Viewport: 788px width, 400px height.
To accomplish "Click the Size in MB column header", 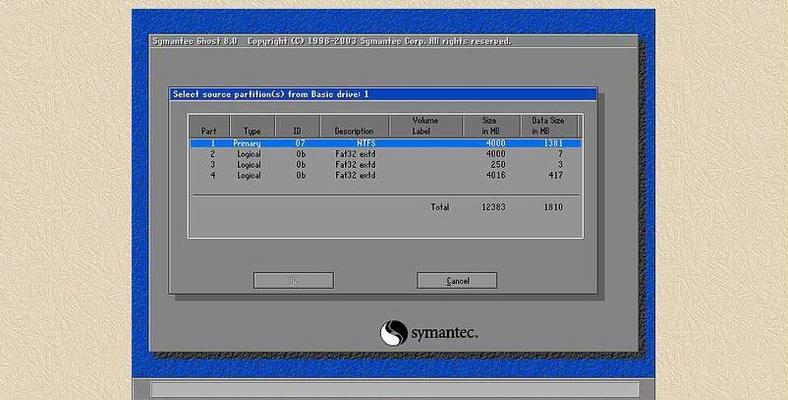I will coord(491,126).
